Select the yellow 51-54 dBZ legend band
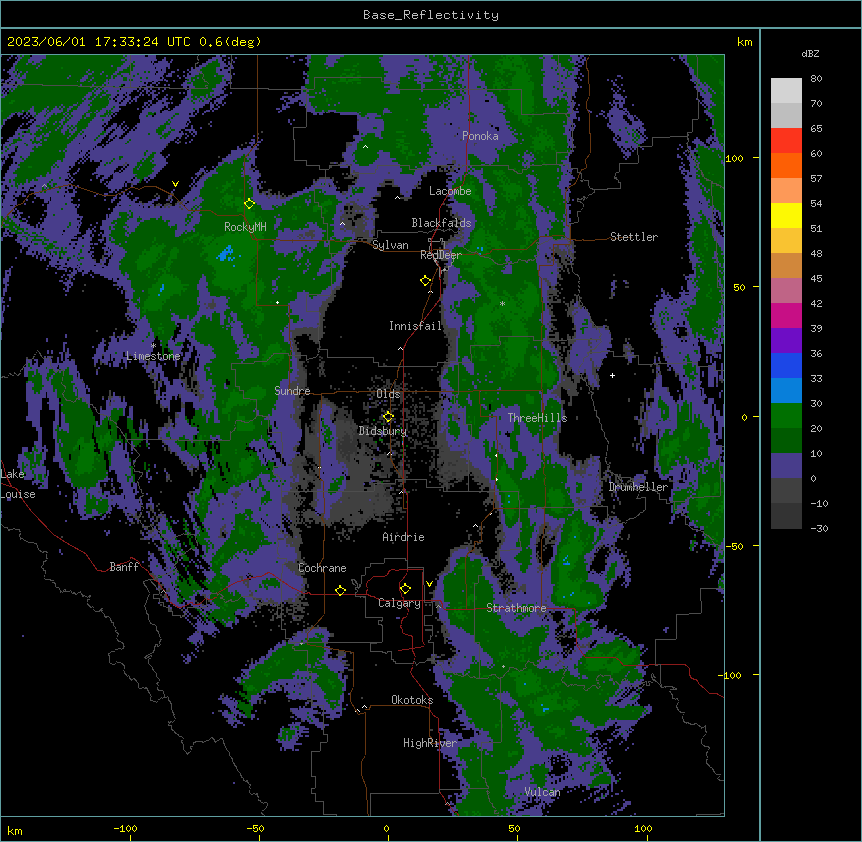The height and width of the screenshot is (842, 862). pyautogui.click(x=786, y=216)
